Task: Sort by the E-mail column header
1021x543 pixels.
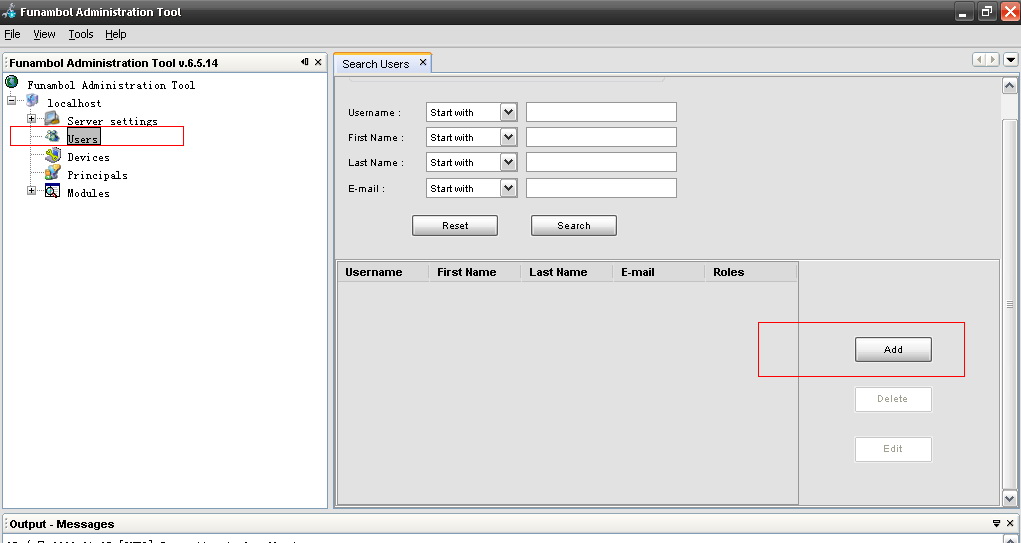Action: point(658,272)
